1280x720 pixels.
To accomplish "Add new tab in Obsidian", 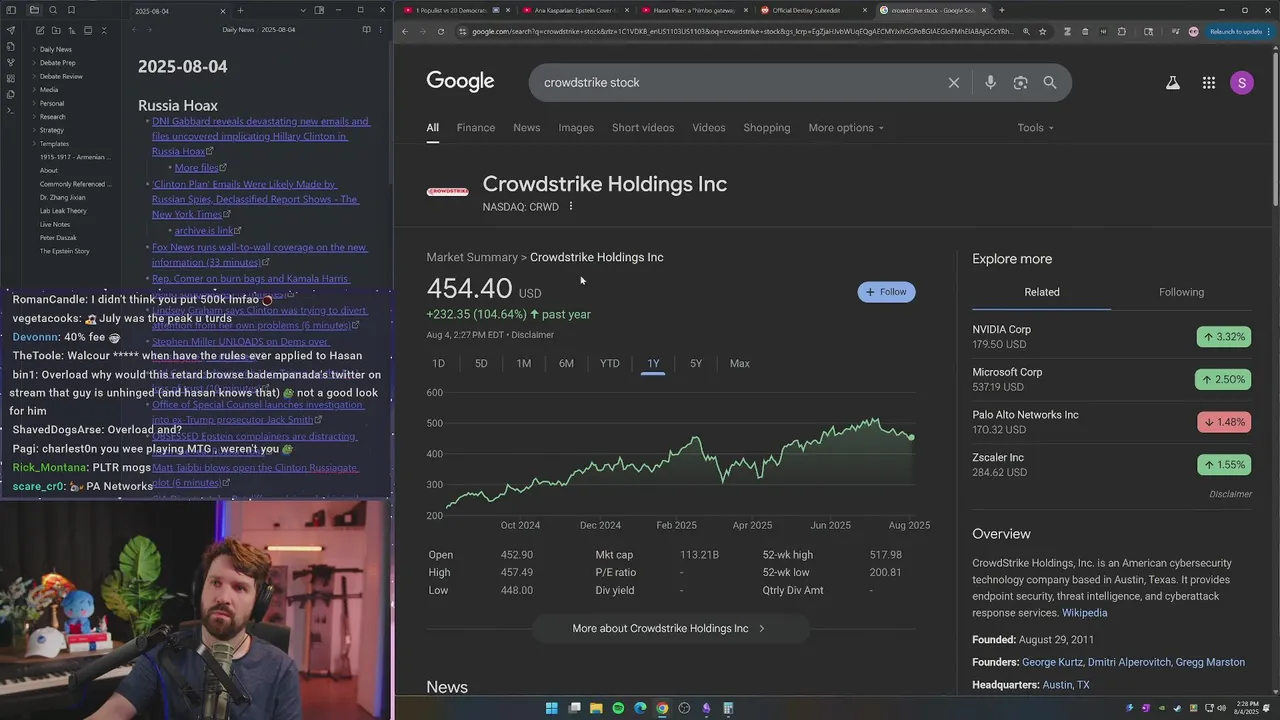I will click(240, 10).
